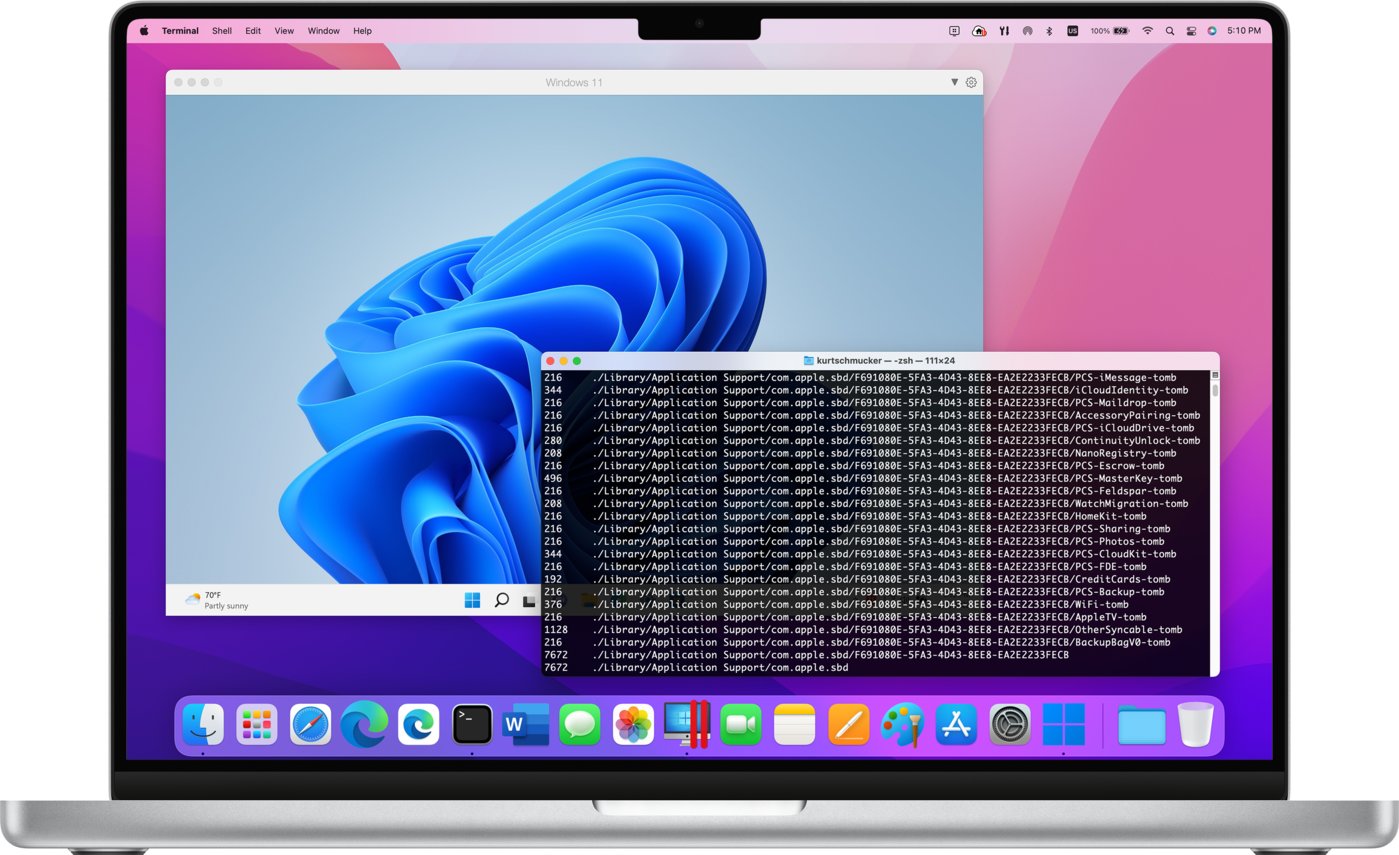The image size is (1399, 855).
Task: Click the CreditCards-tomb output line
Action: pos(857,579)
